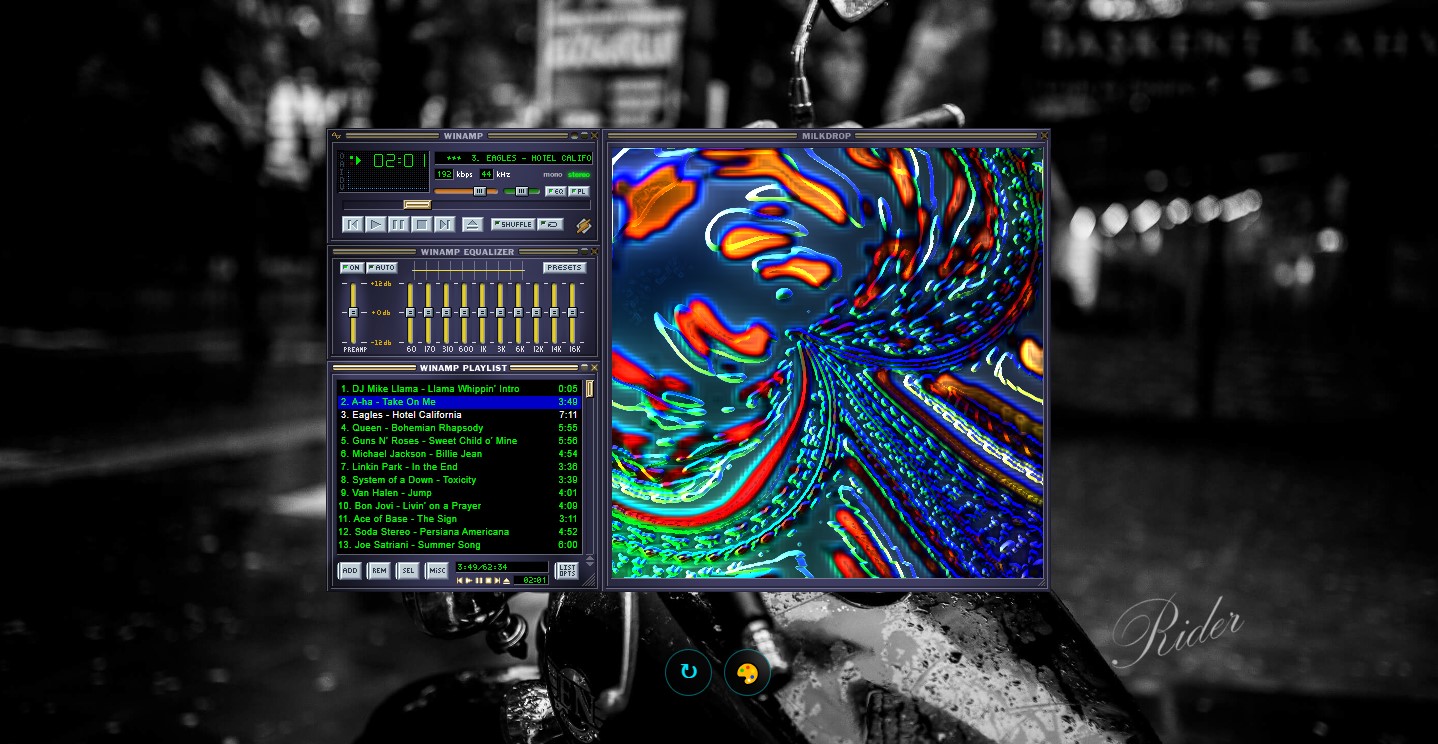Stop playback in Winamp main window
1438x744 pixels.
[421, 225]
